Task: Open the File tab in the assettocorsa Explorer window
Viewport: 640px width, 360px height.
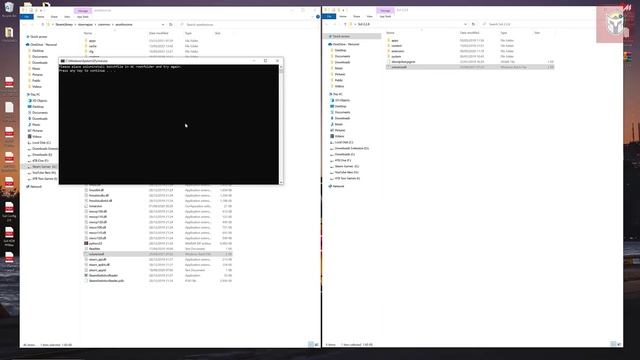Action: tap(27, 17)
